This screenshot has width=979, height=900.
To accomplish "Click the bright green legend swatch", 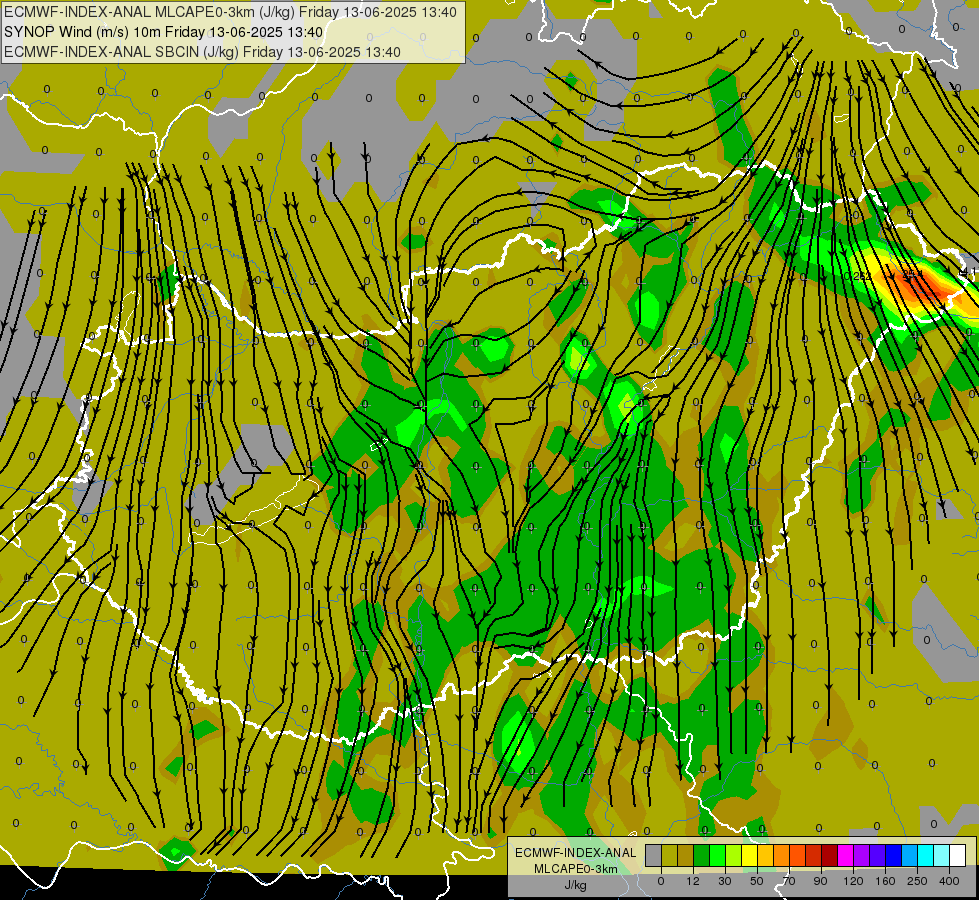I will (717, 855).
